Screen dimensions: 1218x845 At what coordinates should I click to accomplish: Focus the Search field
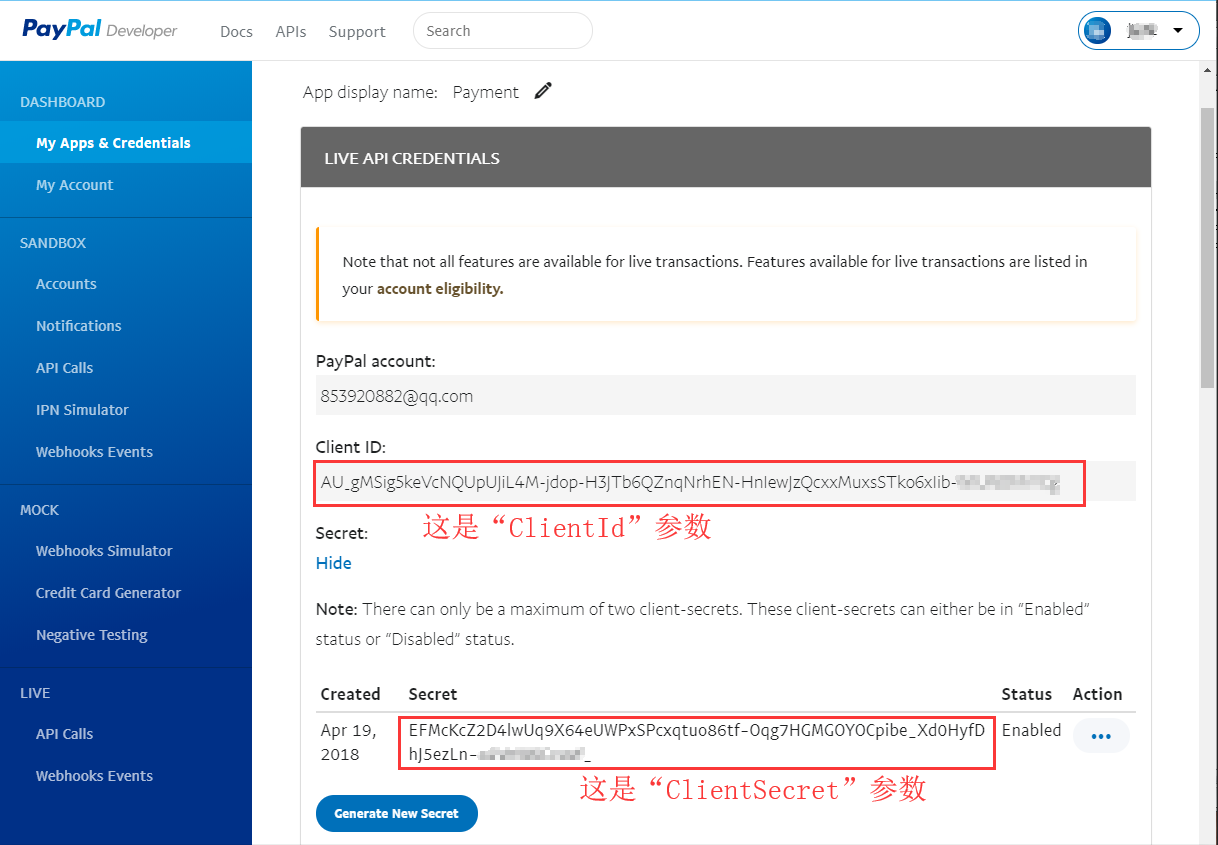(503, 30)
